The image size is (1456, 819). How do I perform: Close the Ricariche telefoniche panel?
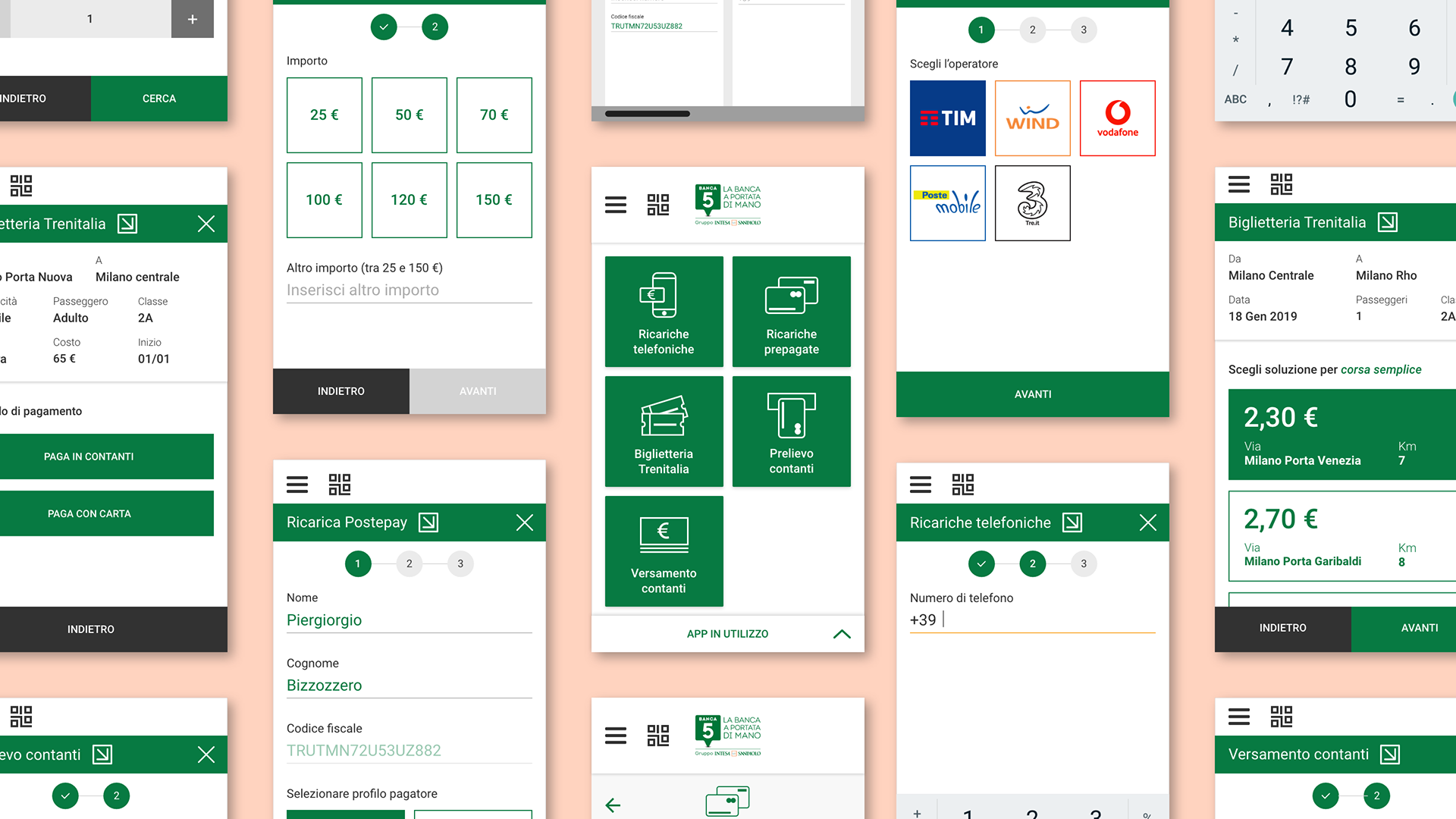pos(1148,522)
